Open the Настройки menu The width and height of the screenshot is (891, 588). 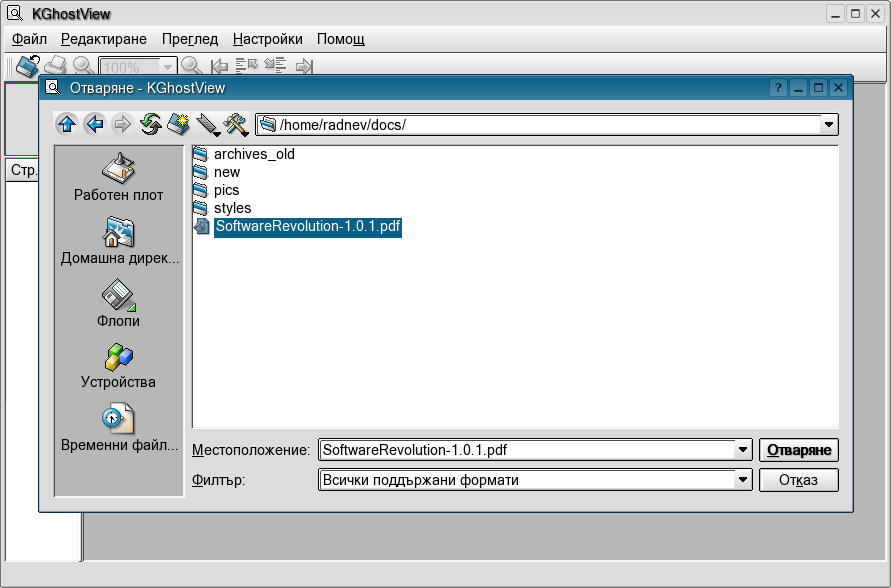tap(267, 39)
